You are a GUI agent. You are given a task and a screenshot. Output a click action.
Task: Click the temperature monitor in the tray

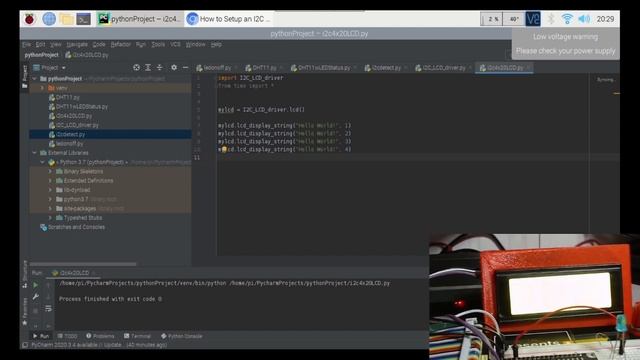[513, 19]
